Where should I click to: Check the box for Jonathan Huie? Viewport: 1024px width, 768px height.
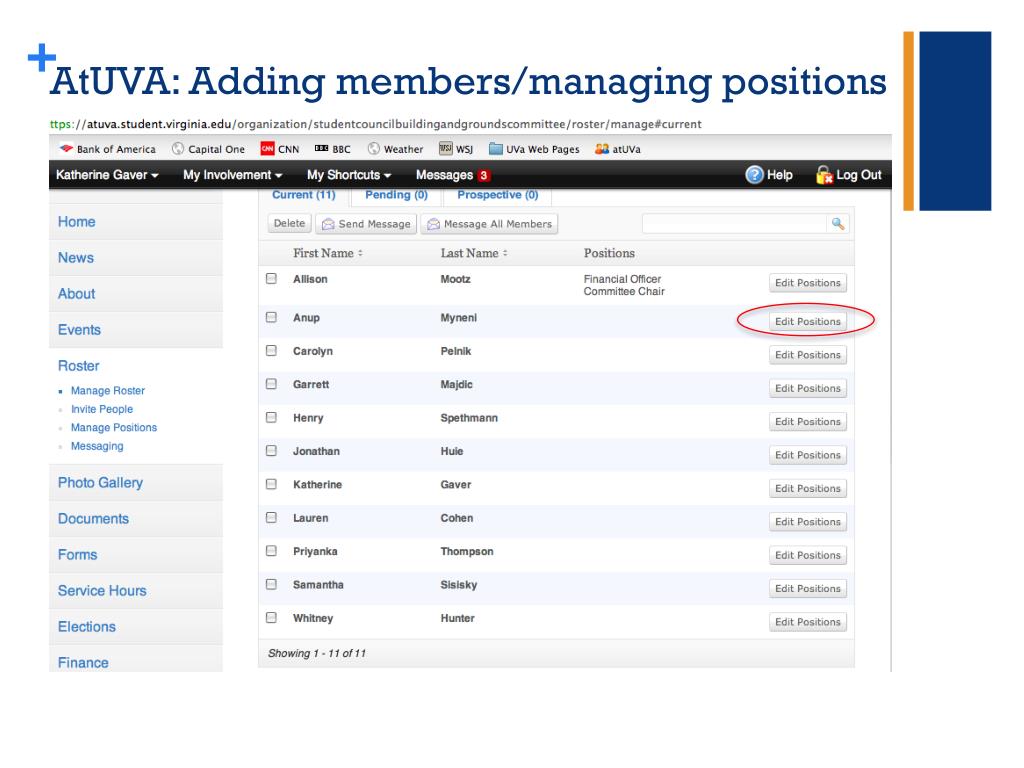pos(272,451)
